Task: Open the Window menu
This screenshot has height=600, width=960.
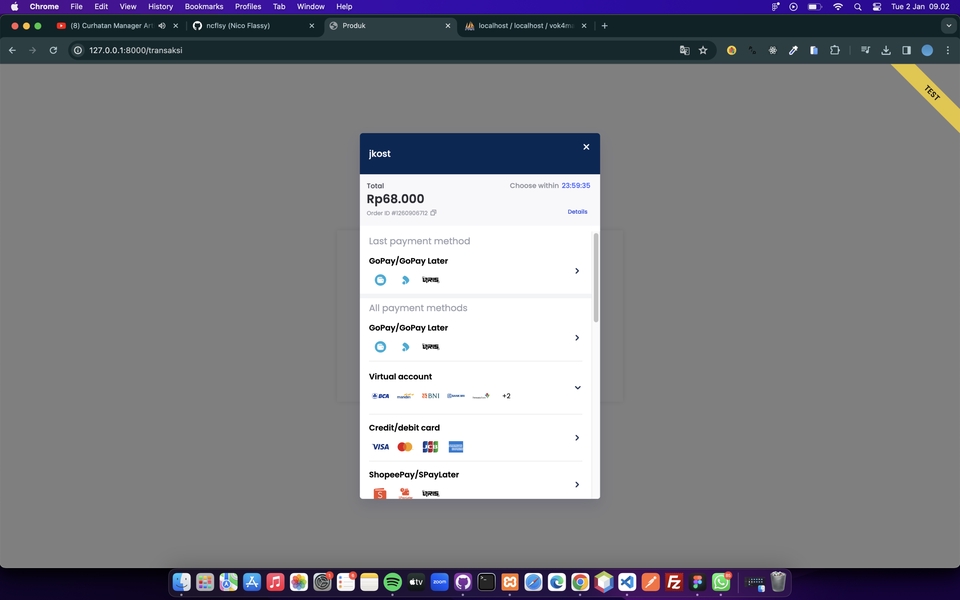Action: click(310, 7)
